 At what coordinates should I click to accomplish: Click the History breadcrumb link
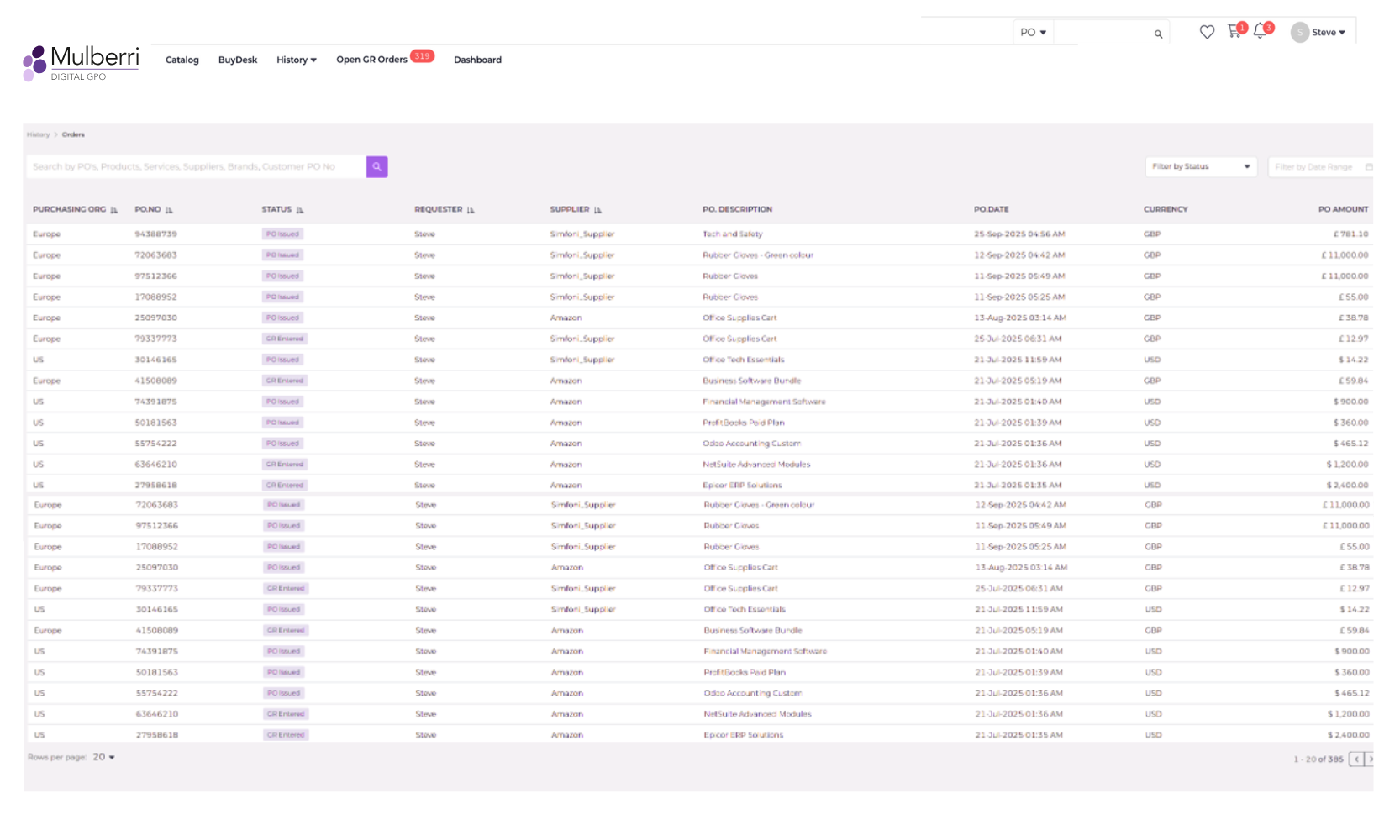pyautogui.click(x=39, y=134)
